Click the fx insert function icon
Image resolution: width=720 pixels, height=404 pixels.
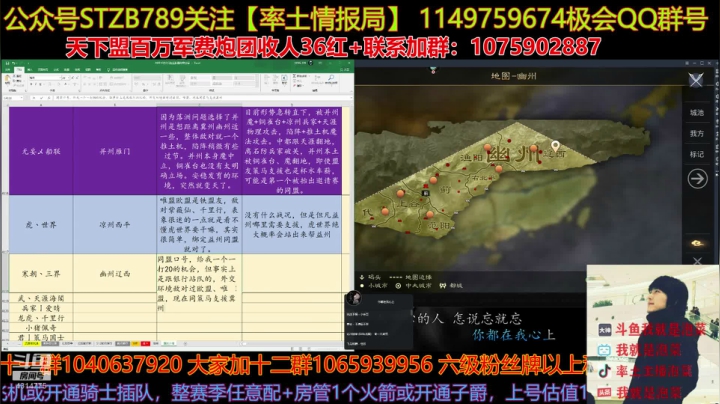[x=49, y=98]
